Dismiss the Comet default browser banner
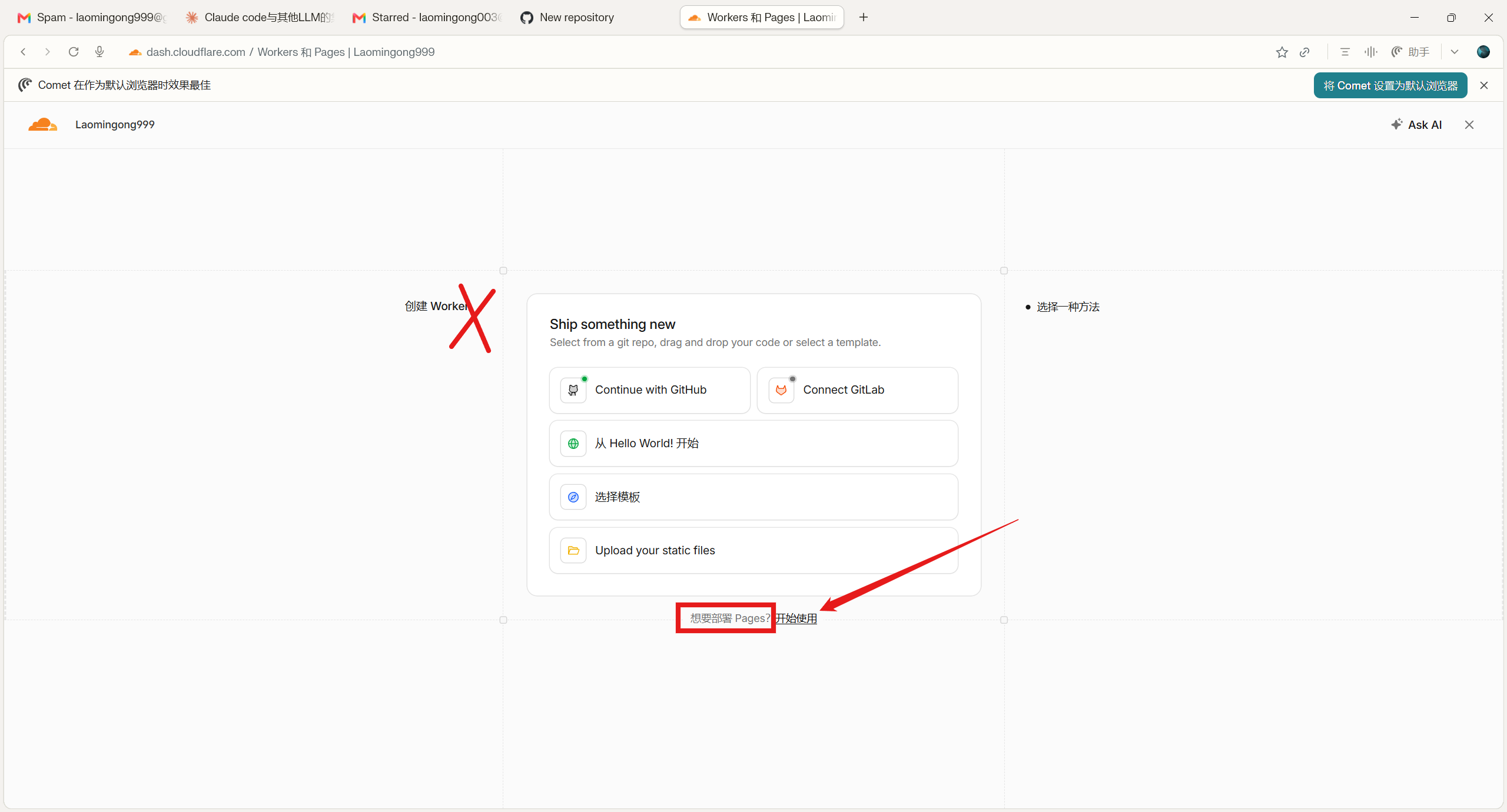Image resolution: width=1507 pixels, height=812 pixels. click(1484, 85)
